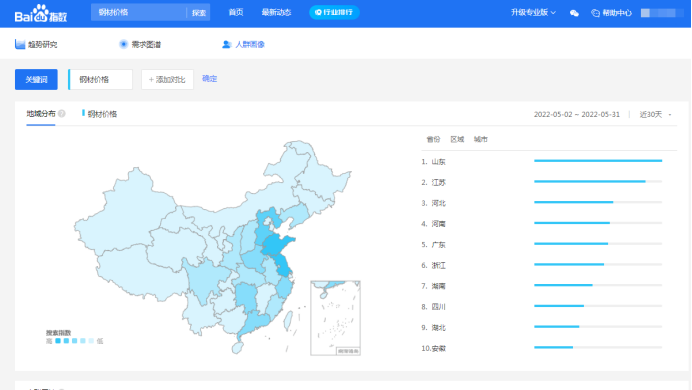Screen dimensions: 692x390
Task: Click the lightest search index legend swatch
Action: (91, 341)
